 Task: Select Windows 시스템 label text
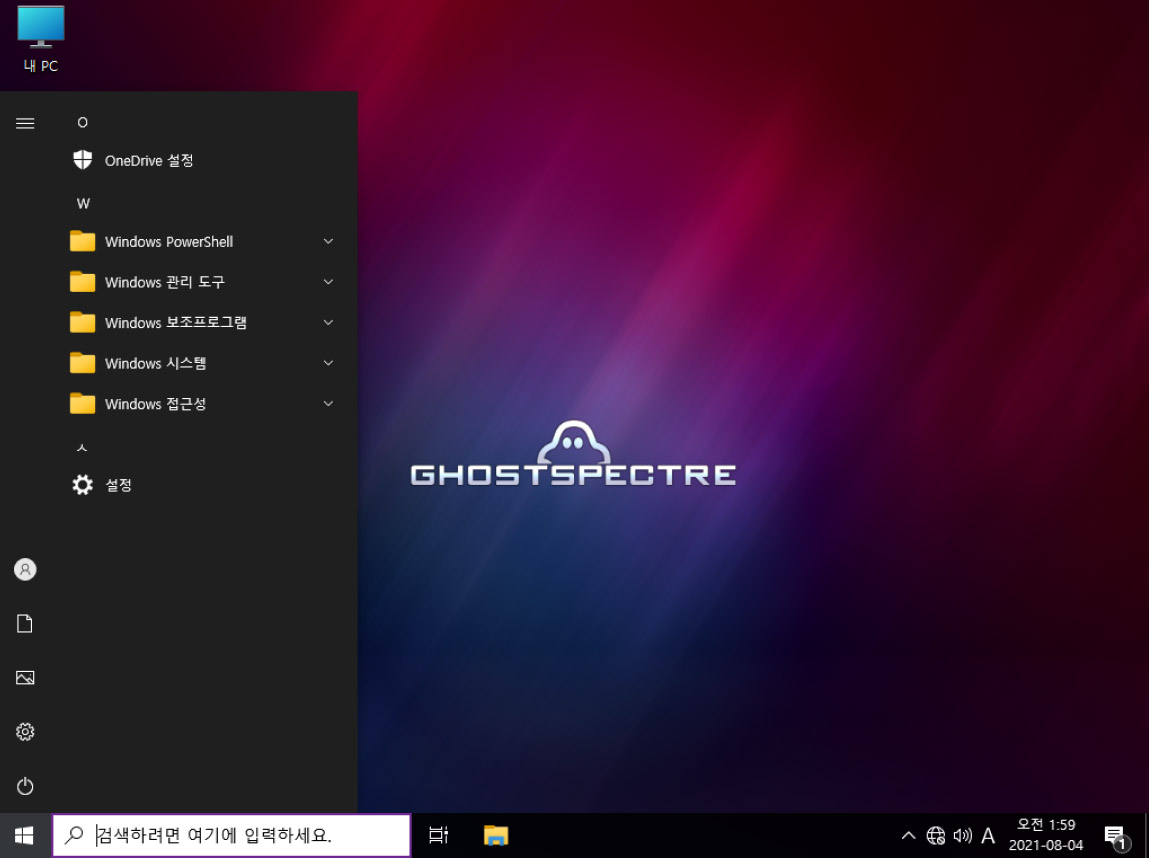click(155, 363)
